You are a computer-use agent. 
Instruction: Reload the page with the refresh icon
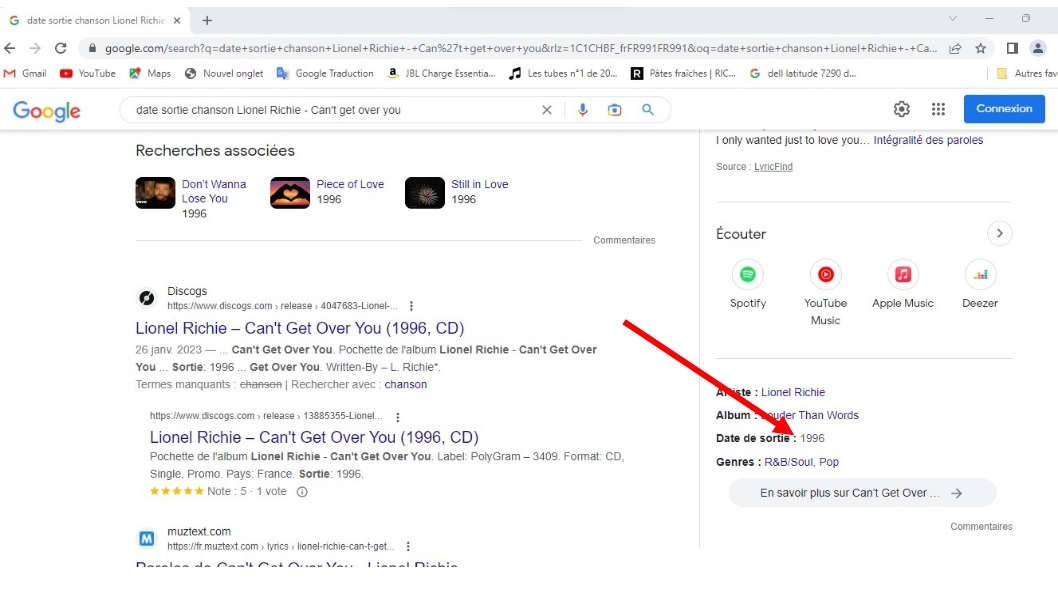[61, 48]
